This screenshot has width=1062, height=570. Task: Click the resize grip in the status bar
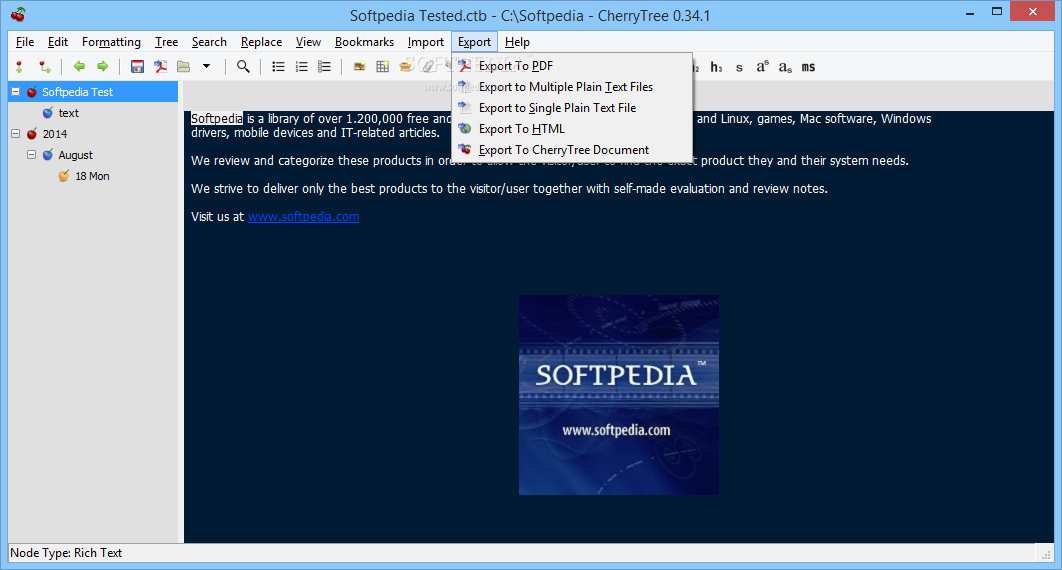click(x=1046, y=554)
